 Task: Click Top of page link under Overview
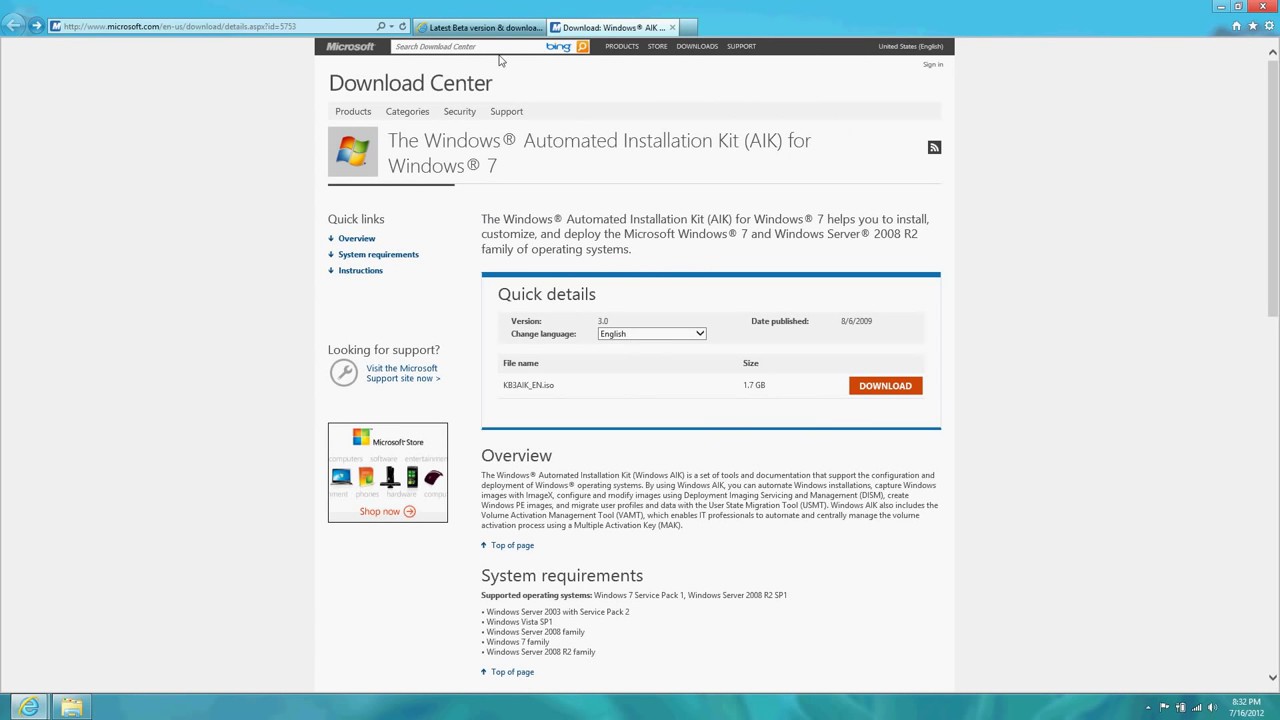click(512, 545)
